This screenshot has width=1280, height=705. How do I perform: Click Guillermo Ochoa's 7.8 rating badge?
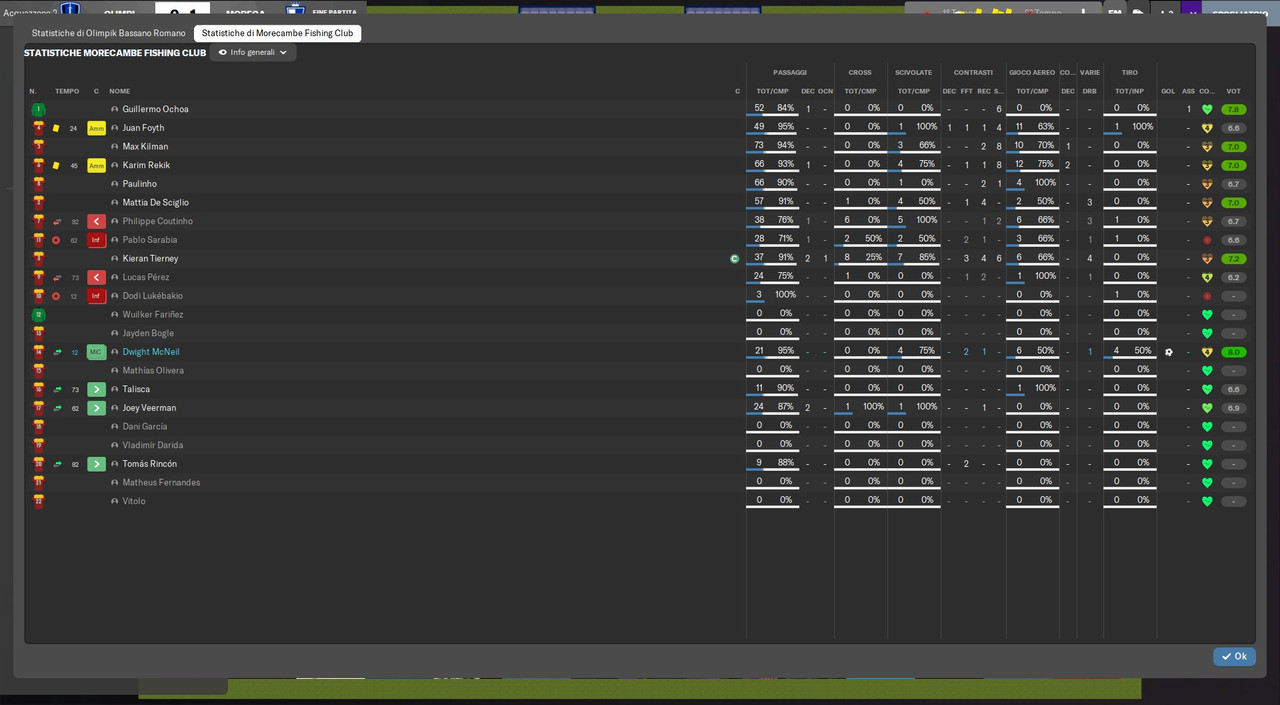[1234, 109]
